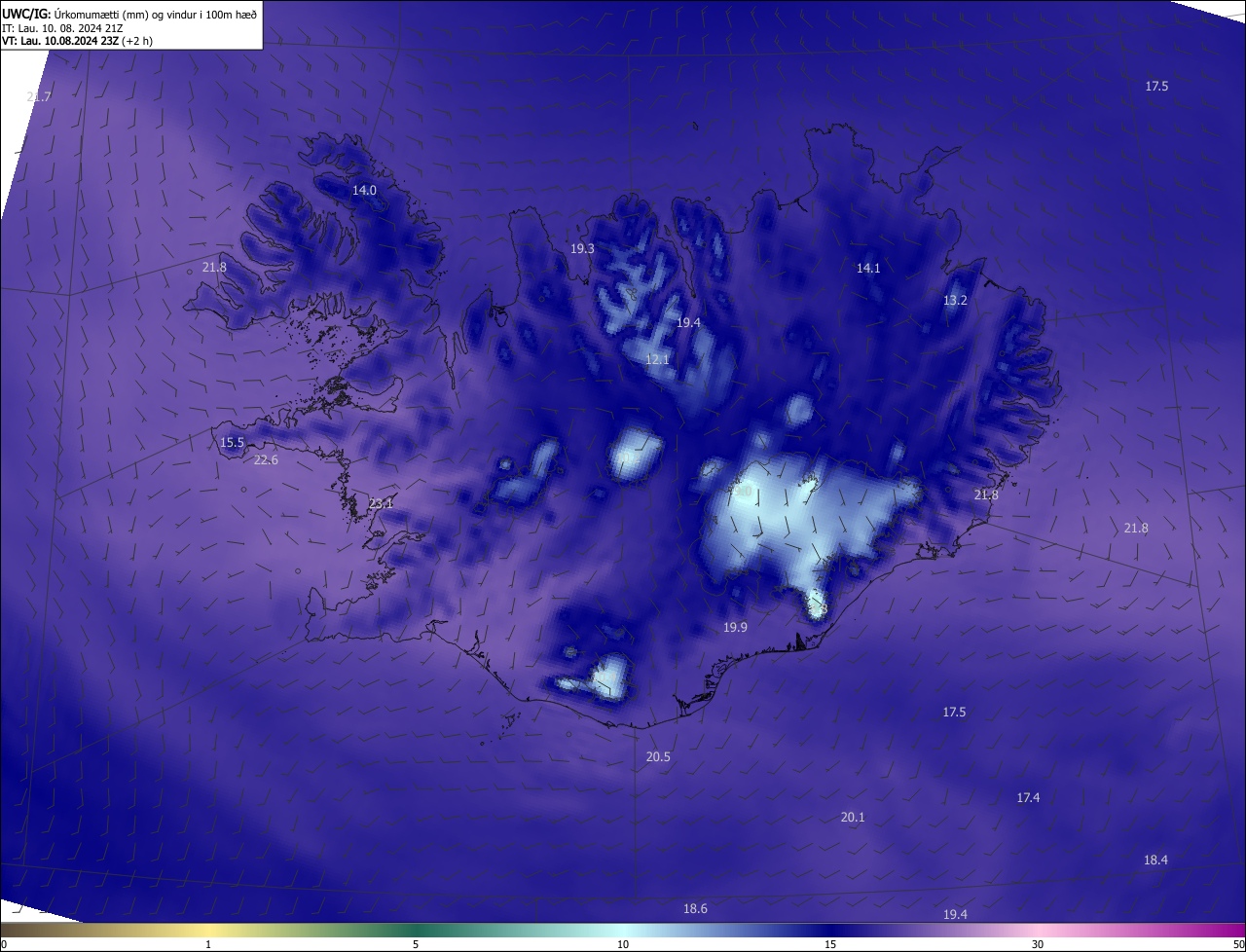Click the 19.4 value just above the 12.1 label

[x=689, y=321]
